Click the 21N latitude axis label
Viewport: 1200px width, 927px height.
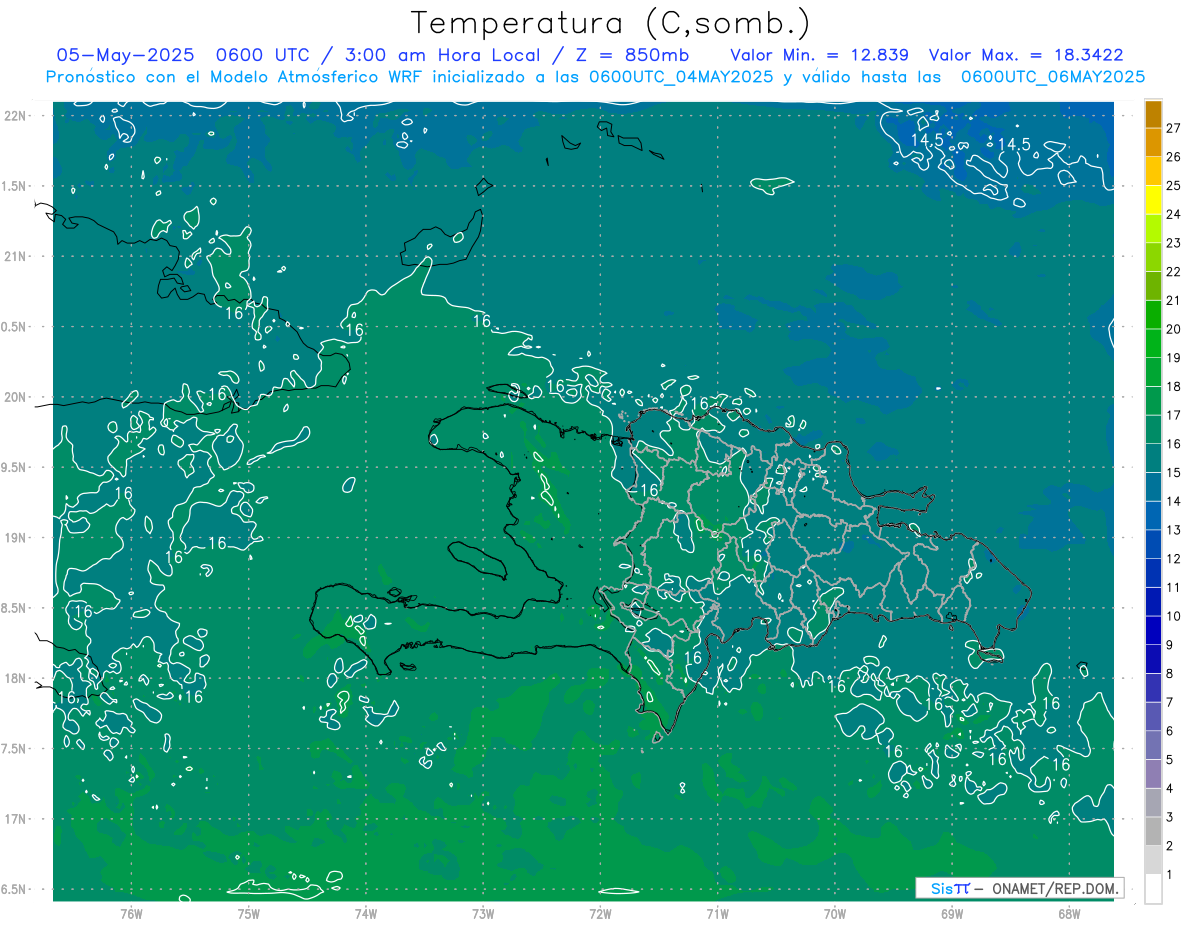(x=18, y=256)
